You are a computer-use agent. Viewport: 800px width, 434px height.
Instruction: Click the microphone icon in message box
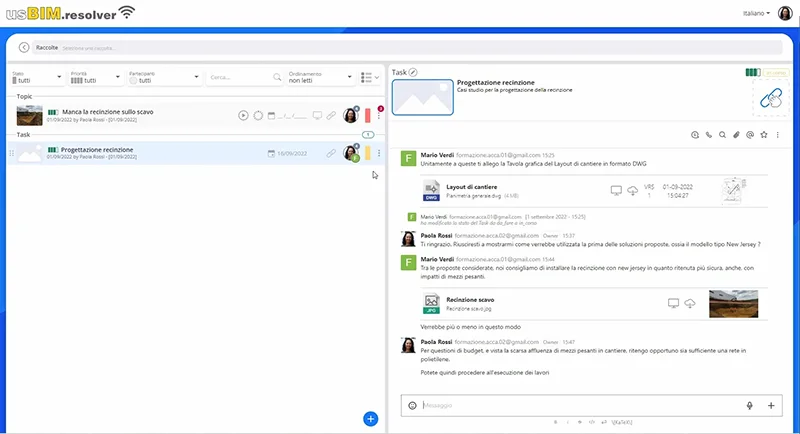749,405
